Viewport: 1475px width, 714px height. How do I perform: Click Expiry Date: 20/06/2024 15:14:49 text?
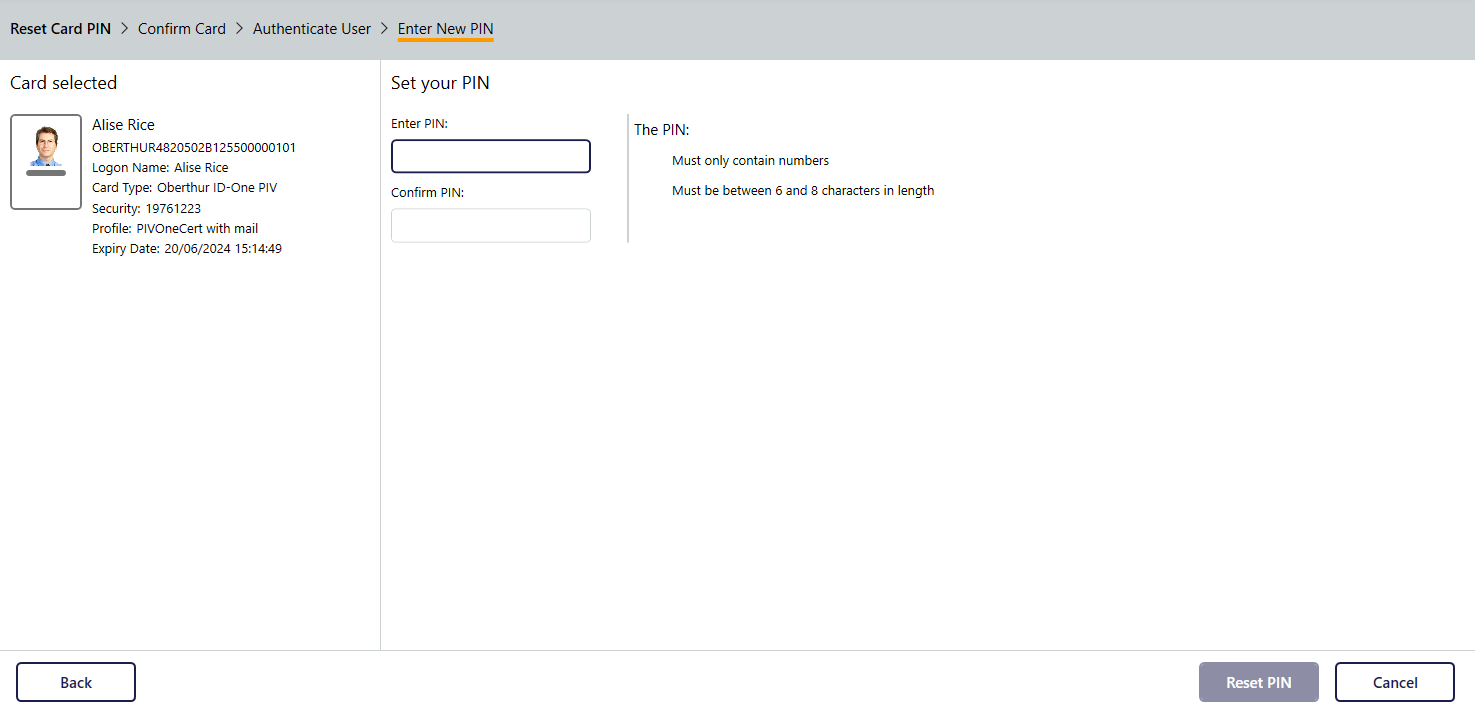[x=187, y=248]
